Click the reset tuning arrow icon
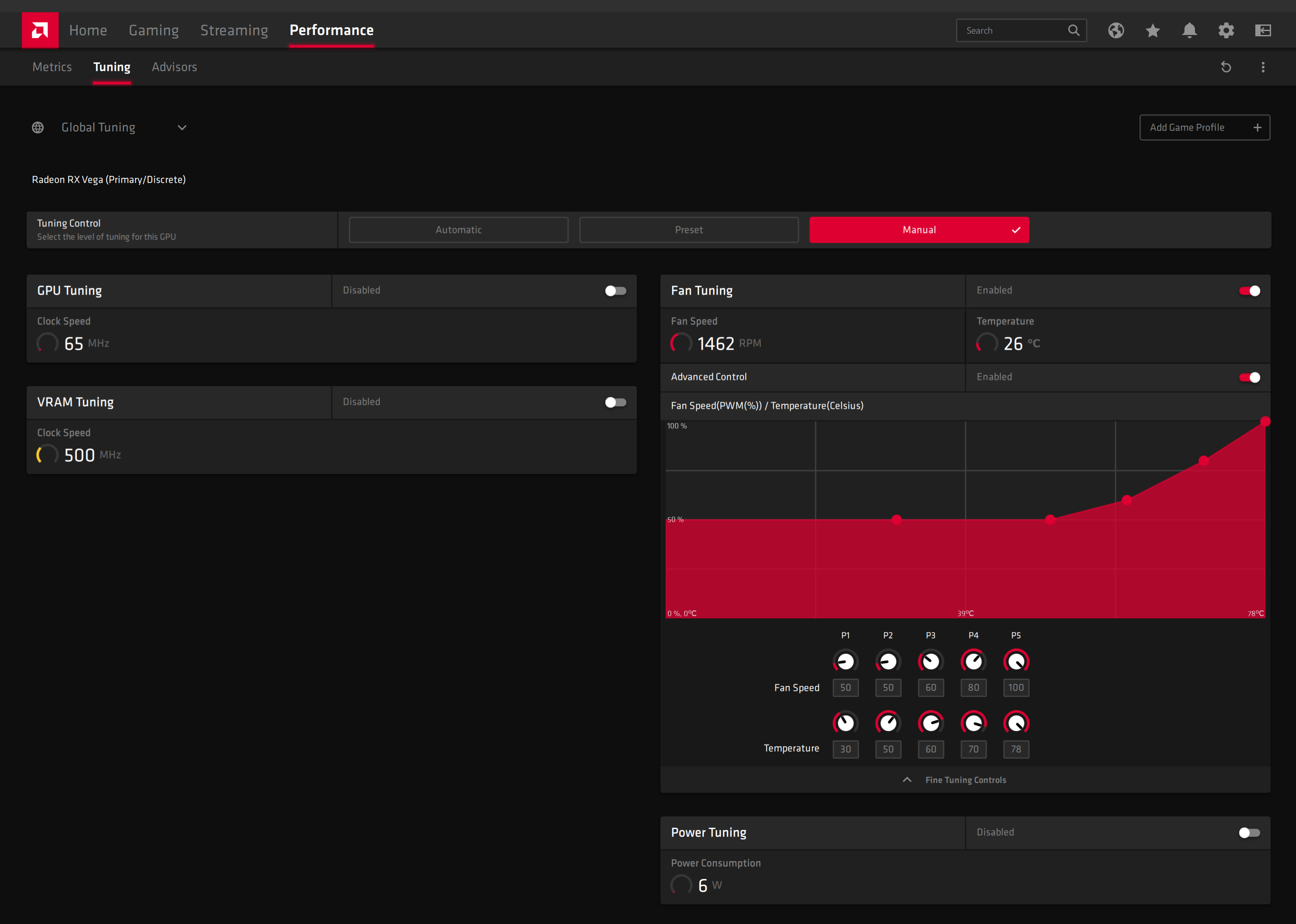1296x924 pixels. click(1226, 67)
